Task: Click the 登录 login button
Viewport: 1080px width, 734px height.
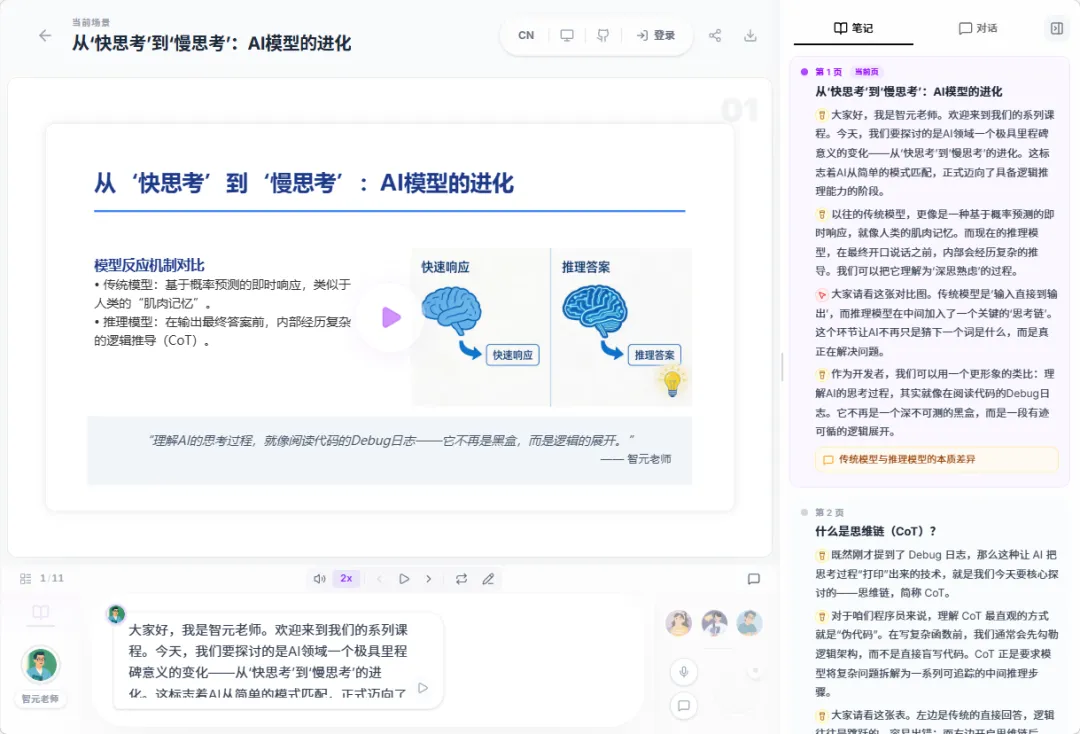Action: [656, 35]
